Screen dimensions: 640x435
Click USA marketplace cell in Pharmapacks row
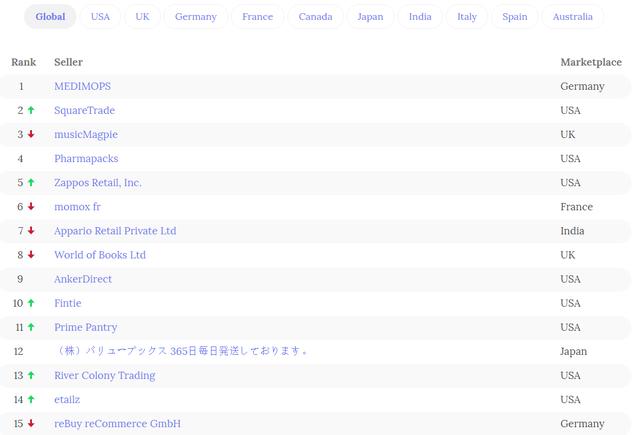(570, 159)
